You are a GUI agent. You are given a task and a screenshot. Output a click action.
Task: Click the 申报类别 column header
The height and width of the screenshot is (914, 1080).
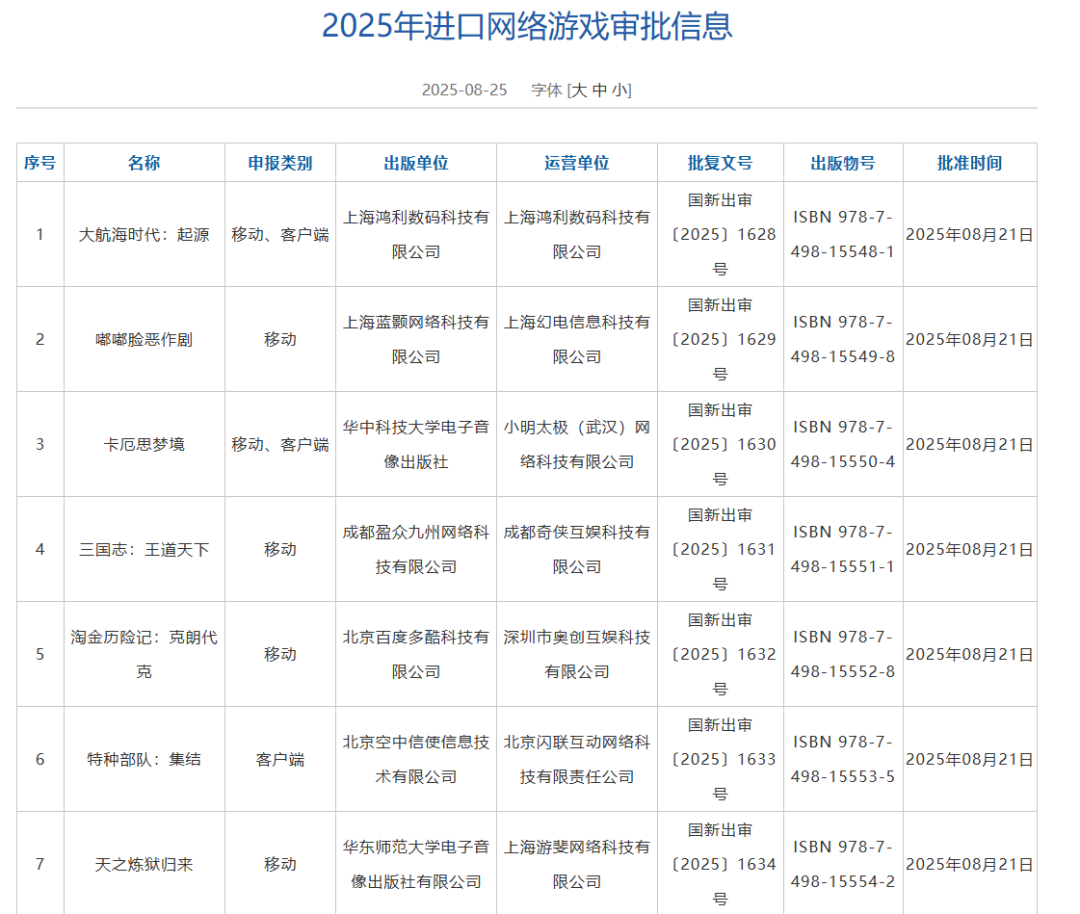click(x=281, y=162)
